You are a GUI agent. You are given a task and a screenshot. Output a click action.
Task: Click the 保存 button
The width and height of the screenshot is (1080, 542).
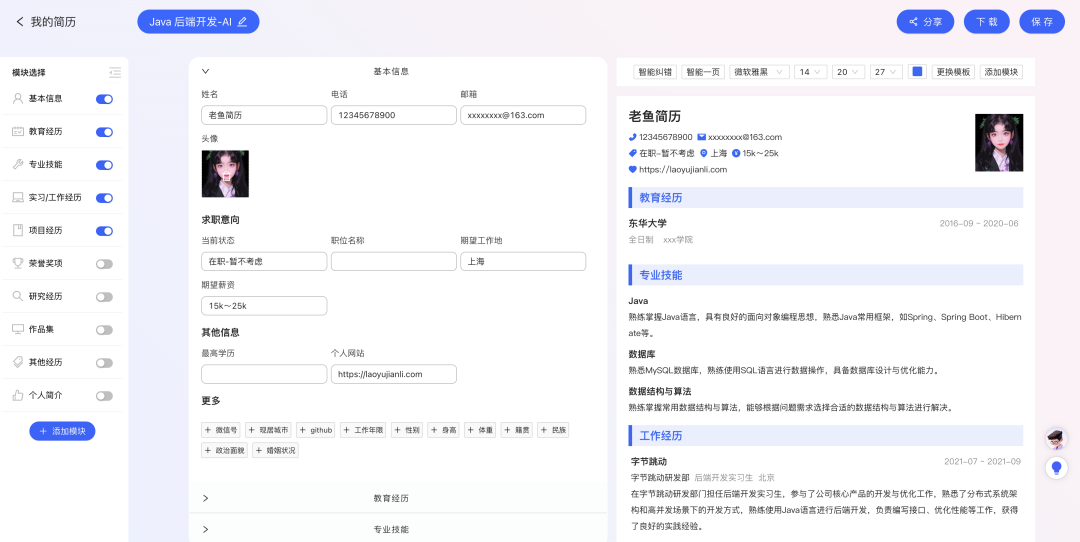[x=1042, y=22]
